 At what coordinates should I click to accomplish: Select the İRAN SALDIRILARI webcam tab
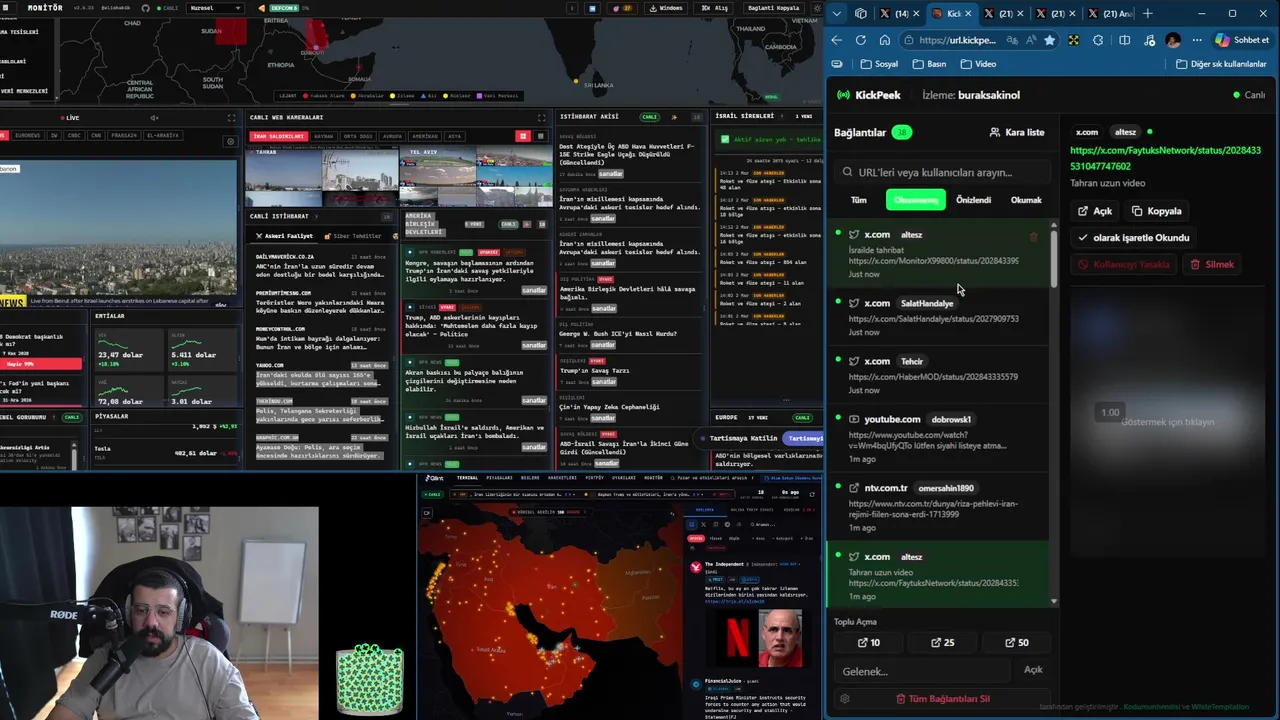279,136
